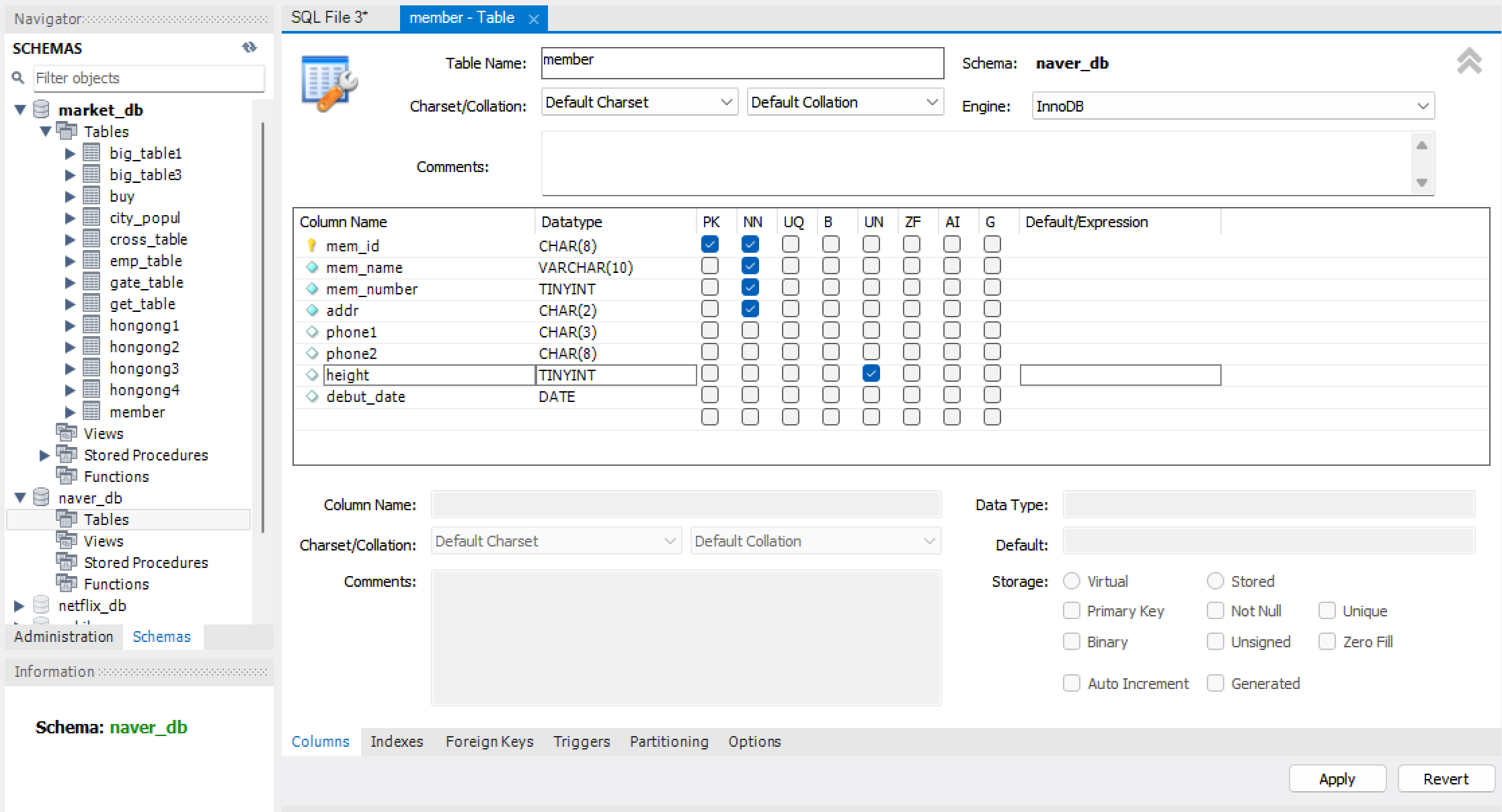Click the market_db database icon
The width and height of the screenshot is (1502, 812).
click(x=41, y=109)
